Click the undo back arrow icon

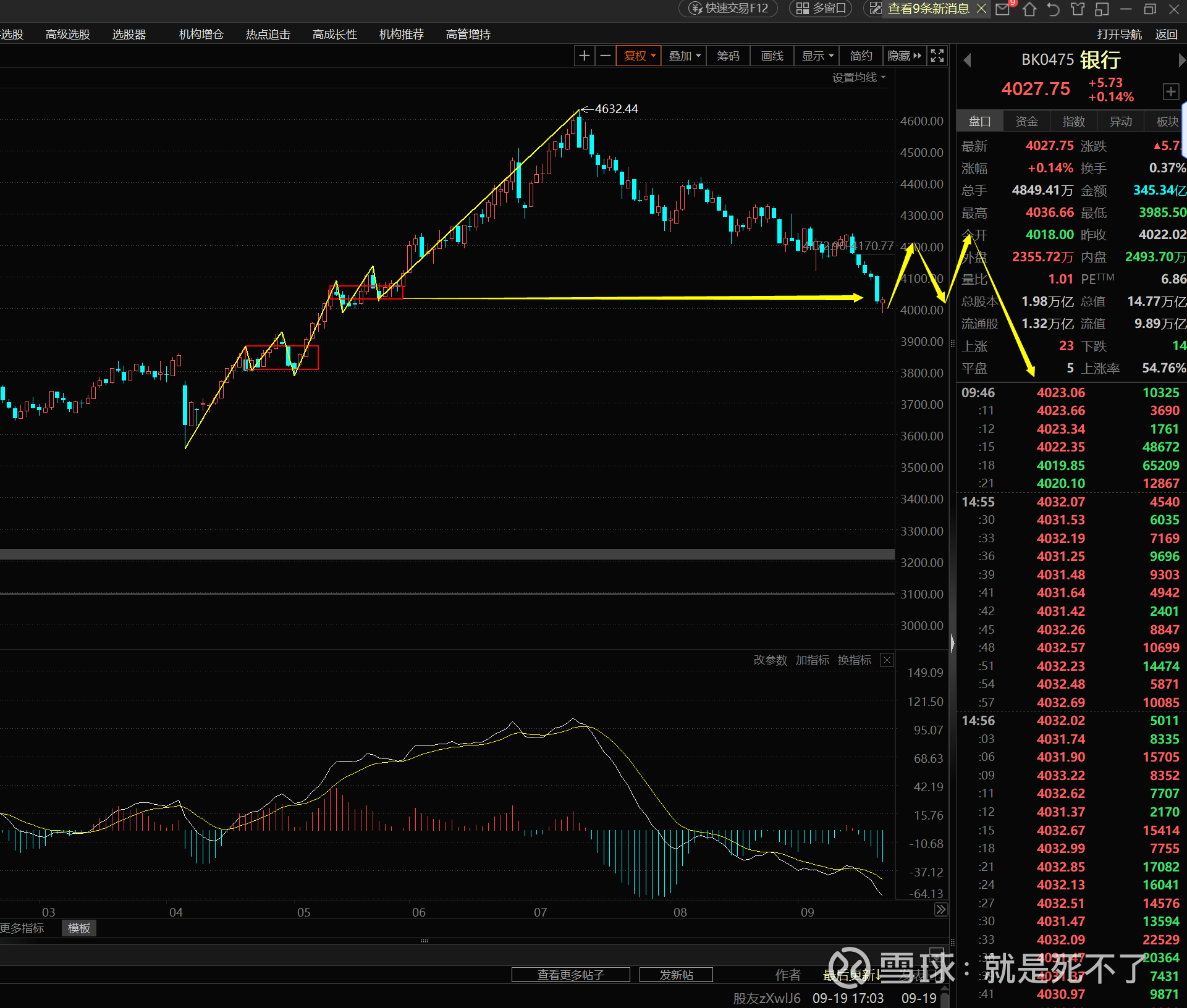coord(1053,9)
